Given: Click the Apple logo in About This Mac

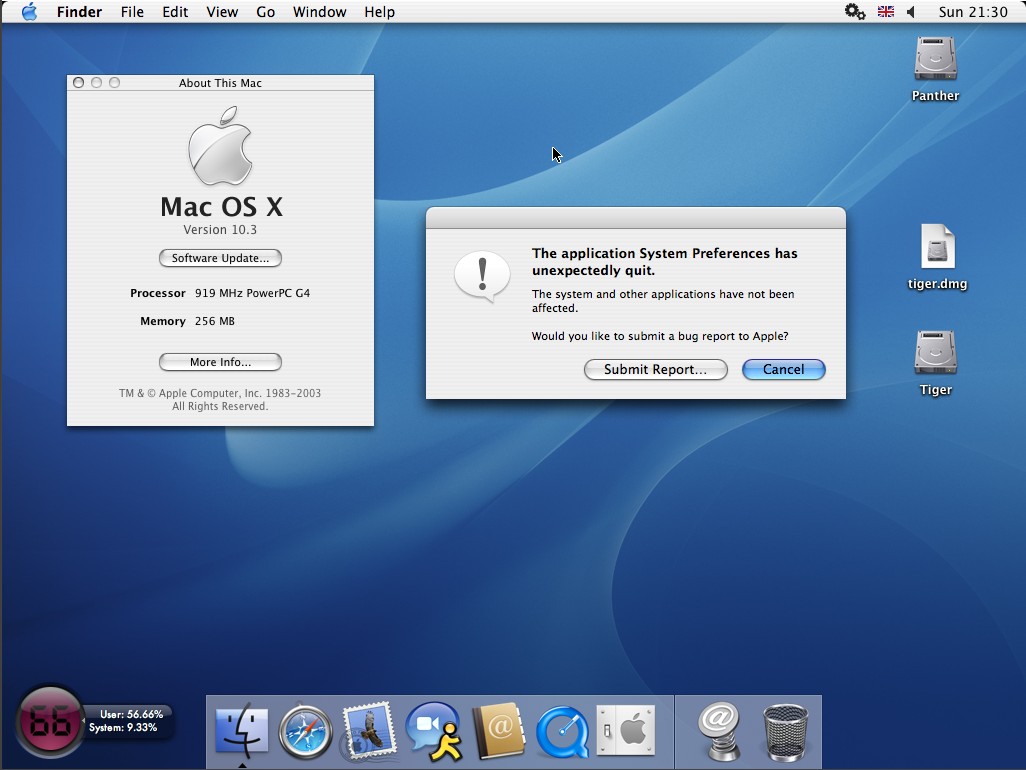Looking at the screenshot, I should click(221, 147).
